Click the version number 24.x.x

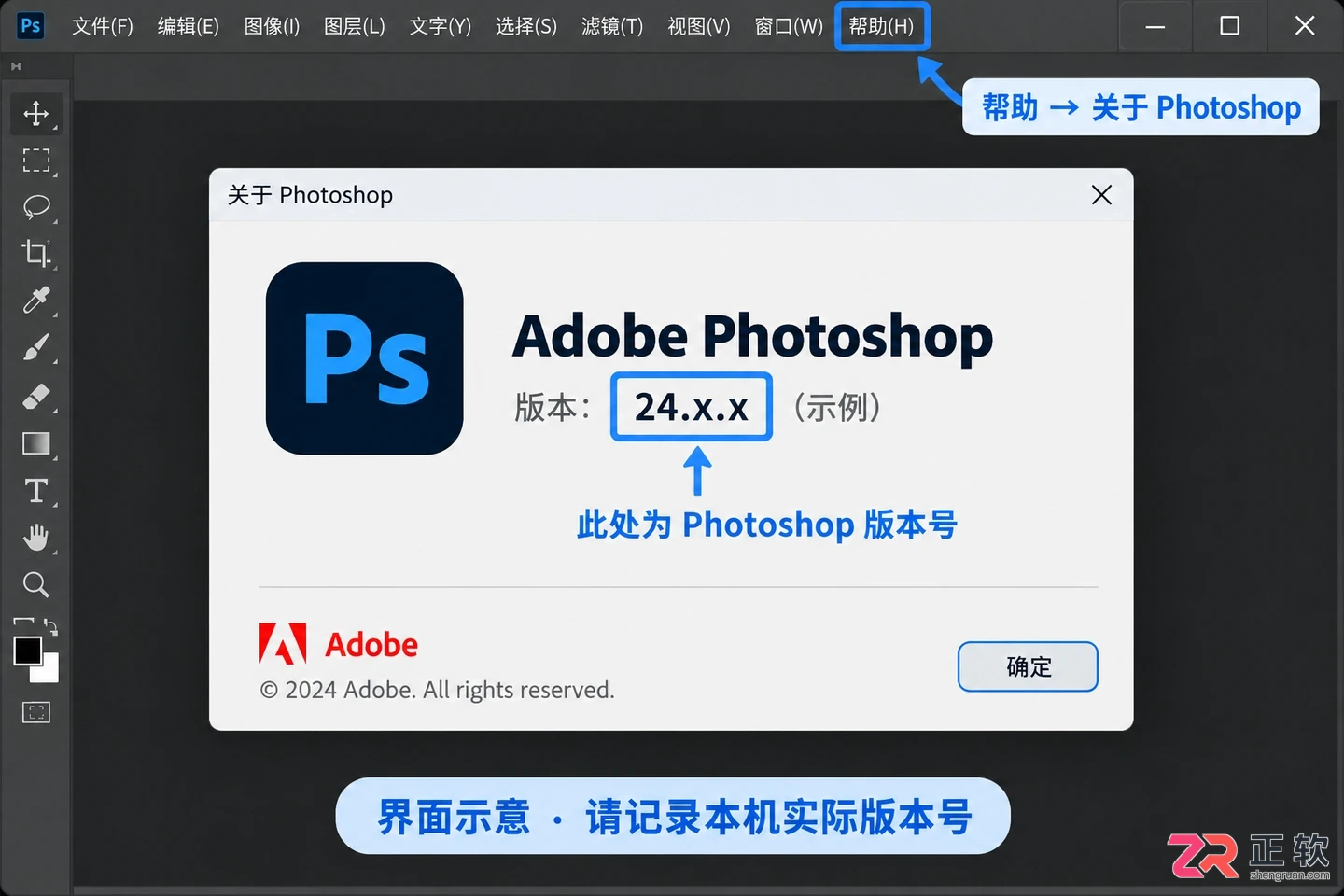pyautogui.click(x=692, y=407)
